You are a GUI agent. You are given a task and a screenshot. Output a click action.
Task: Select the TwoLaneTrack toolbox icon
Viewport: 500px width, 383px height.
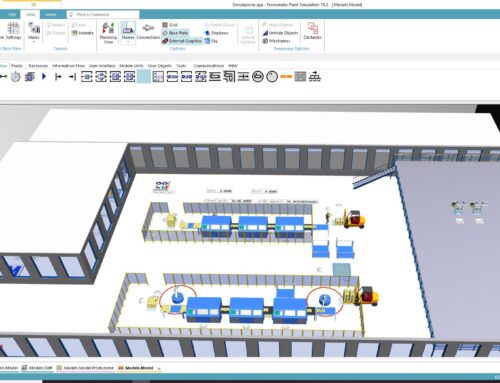(300, 77)
